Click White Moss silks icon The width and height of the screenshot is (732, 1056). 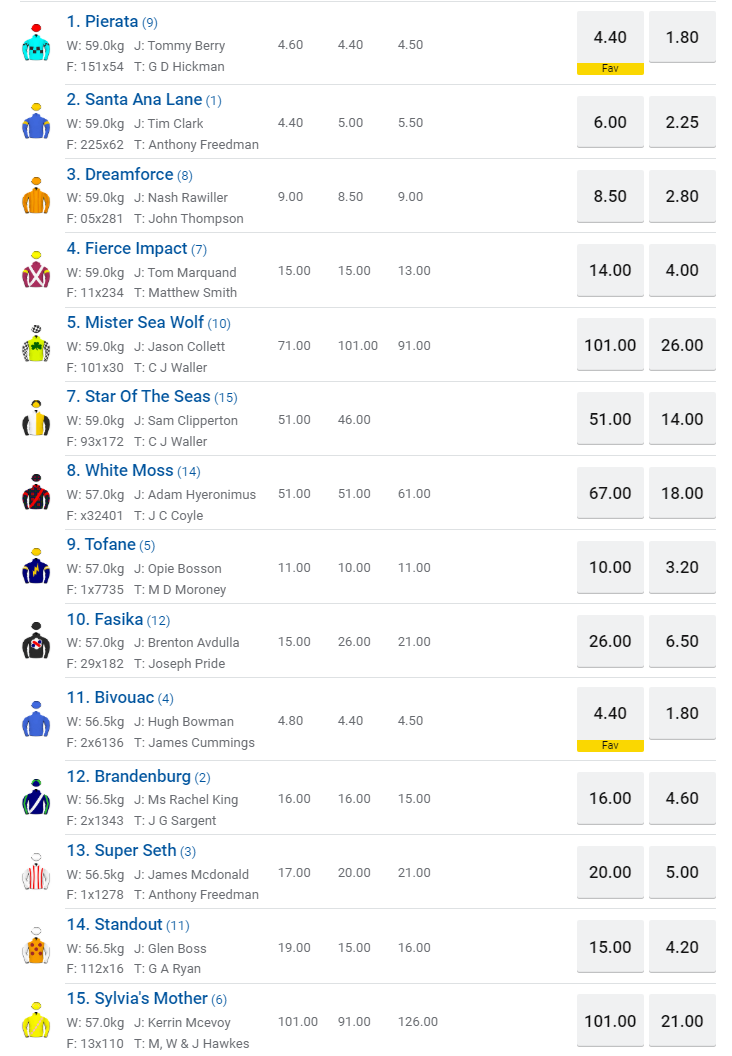36,492
